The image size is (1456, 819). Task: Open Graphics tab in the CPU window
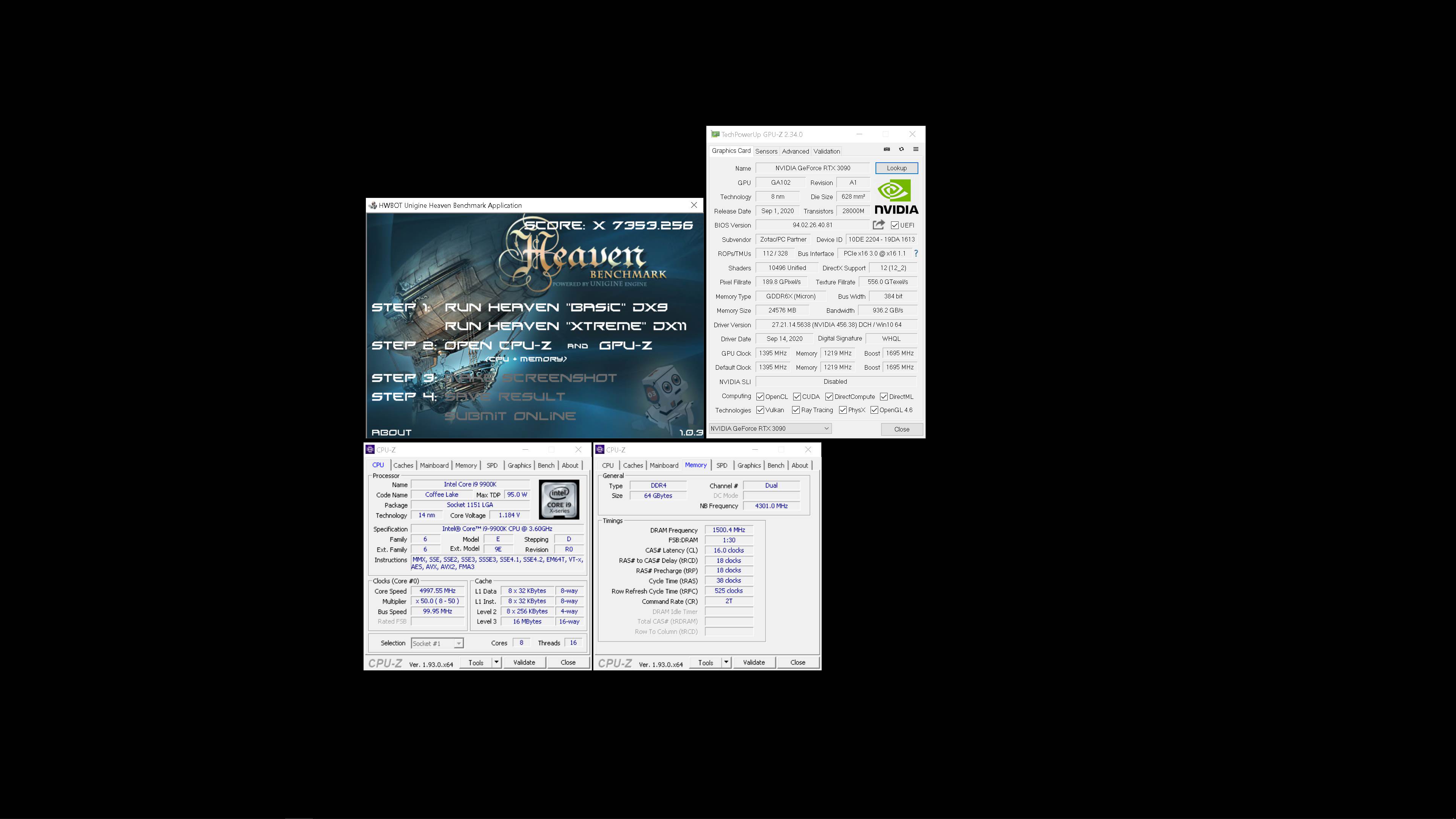click(x=519, y=466)
